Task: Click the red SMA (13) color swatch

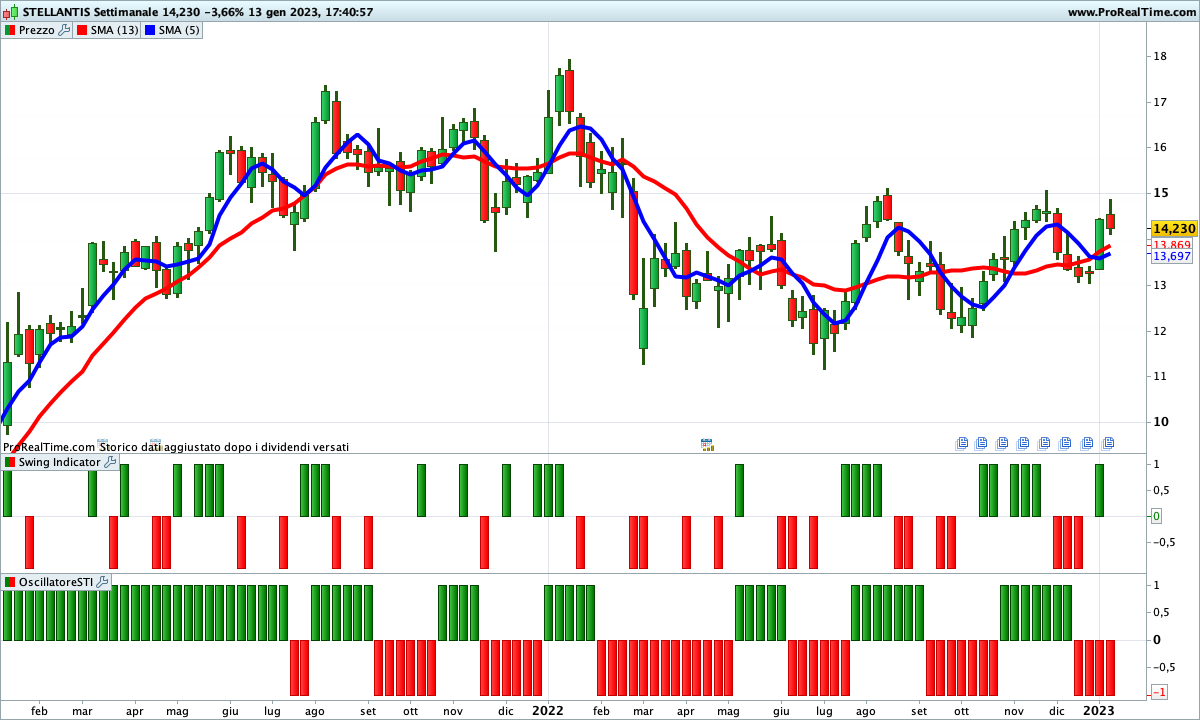Action: [82, 30]
